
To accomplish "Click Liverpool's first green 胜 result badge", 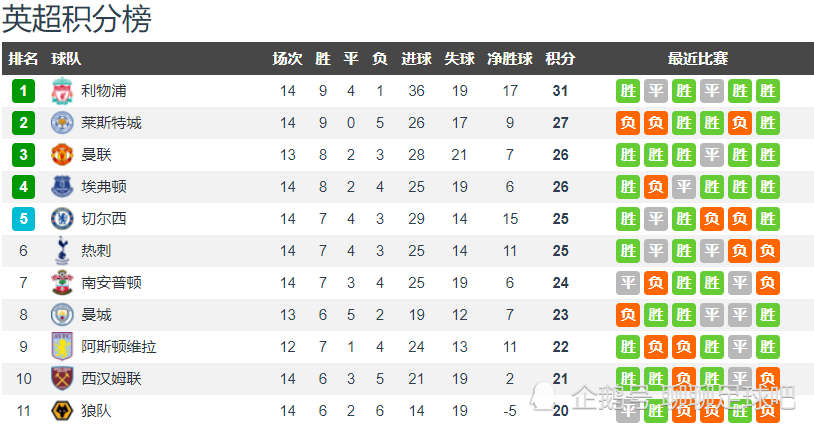I will coord(627,91).
